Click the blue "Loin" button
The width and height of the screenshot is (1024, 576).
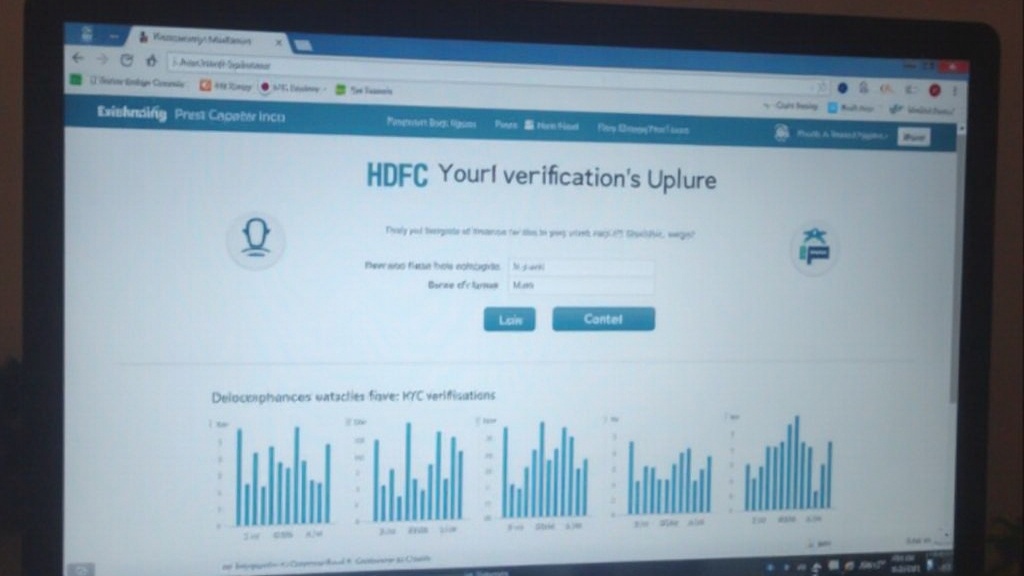(509, 319)
